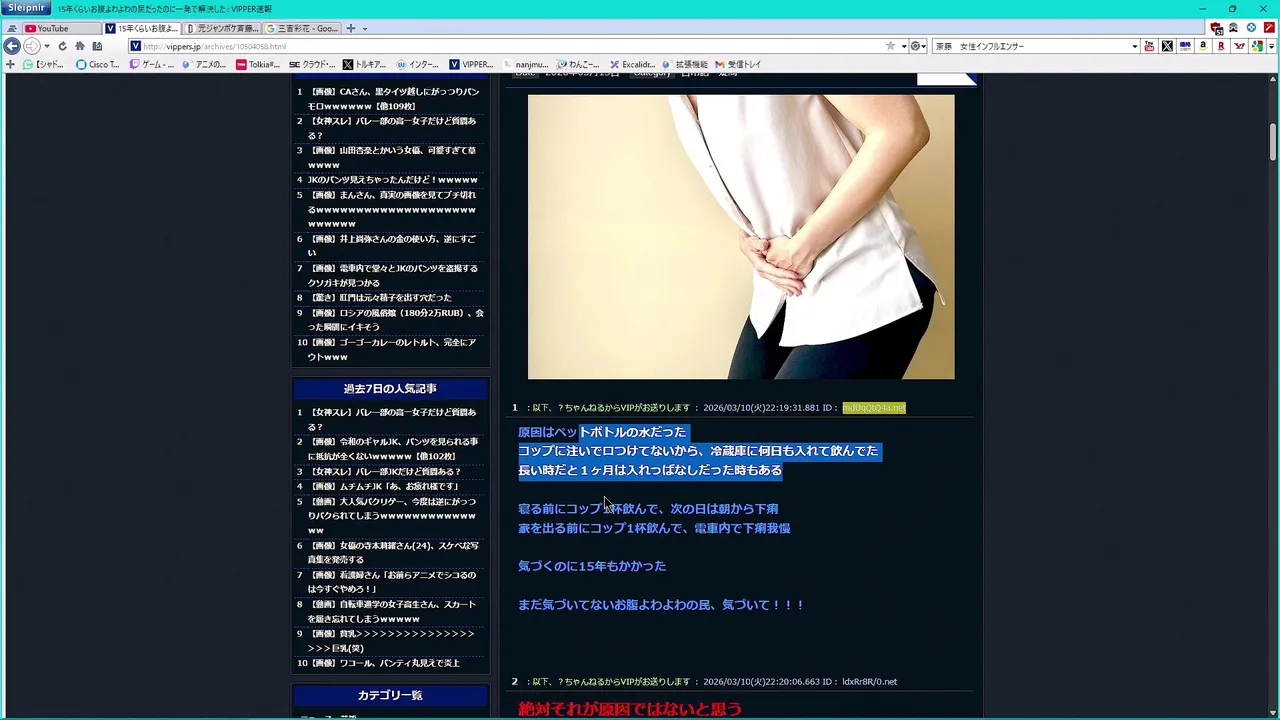Open the 受信トレイ Gmail bookmark
The width and height of the screenshot is (1280, 720).
pyautogui.click(x=738, y=64)
